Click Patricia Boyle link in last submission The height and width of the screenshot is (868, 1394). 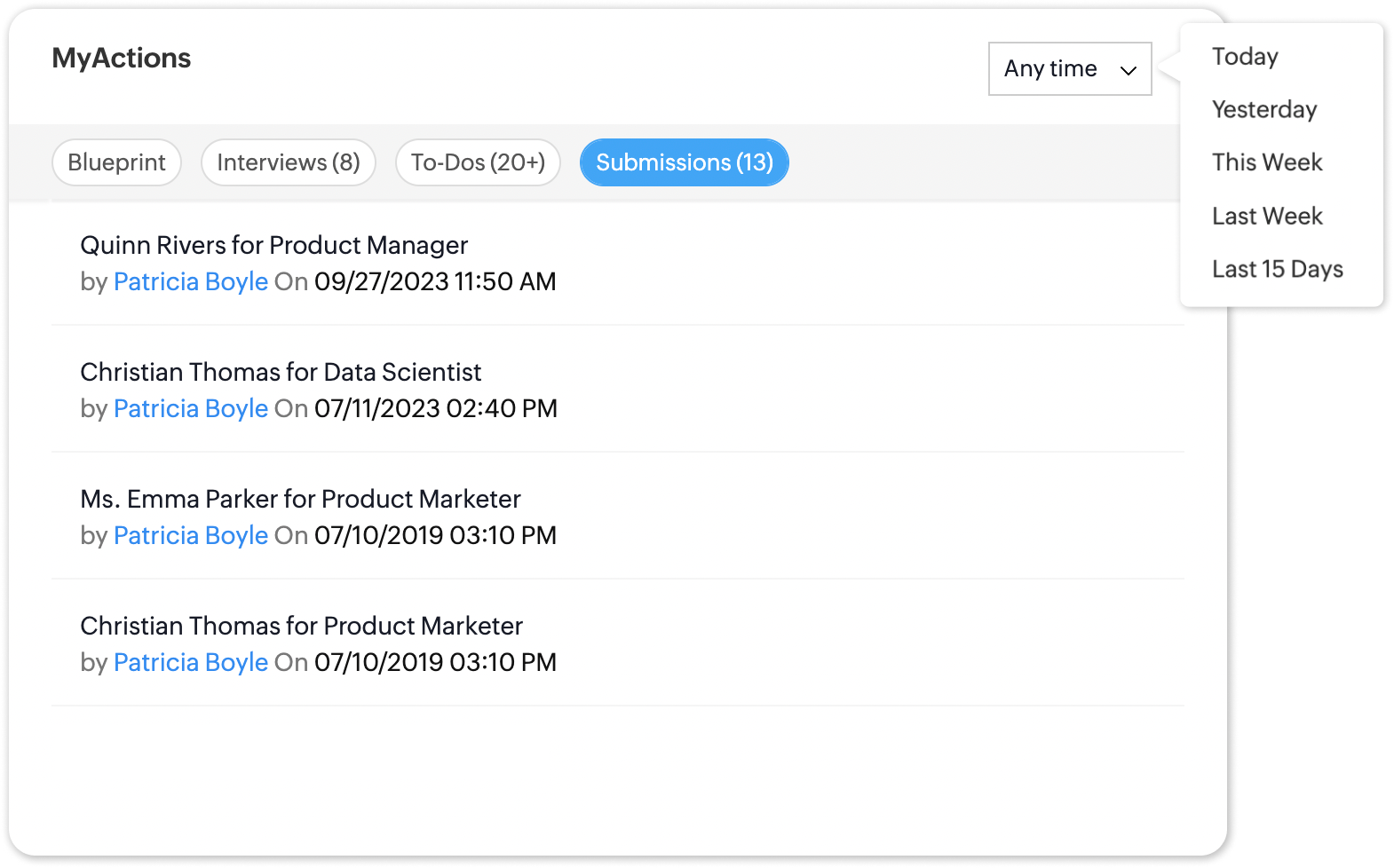click(190, 663)
